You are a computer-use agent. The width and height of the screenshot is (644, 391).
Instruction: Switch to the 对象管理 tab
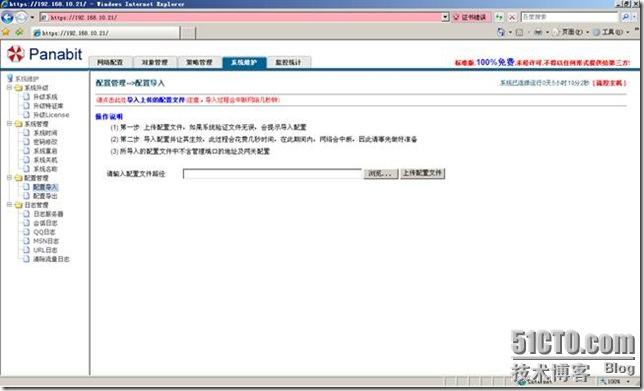154,62
